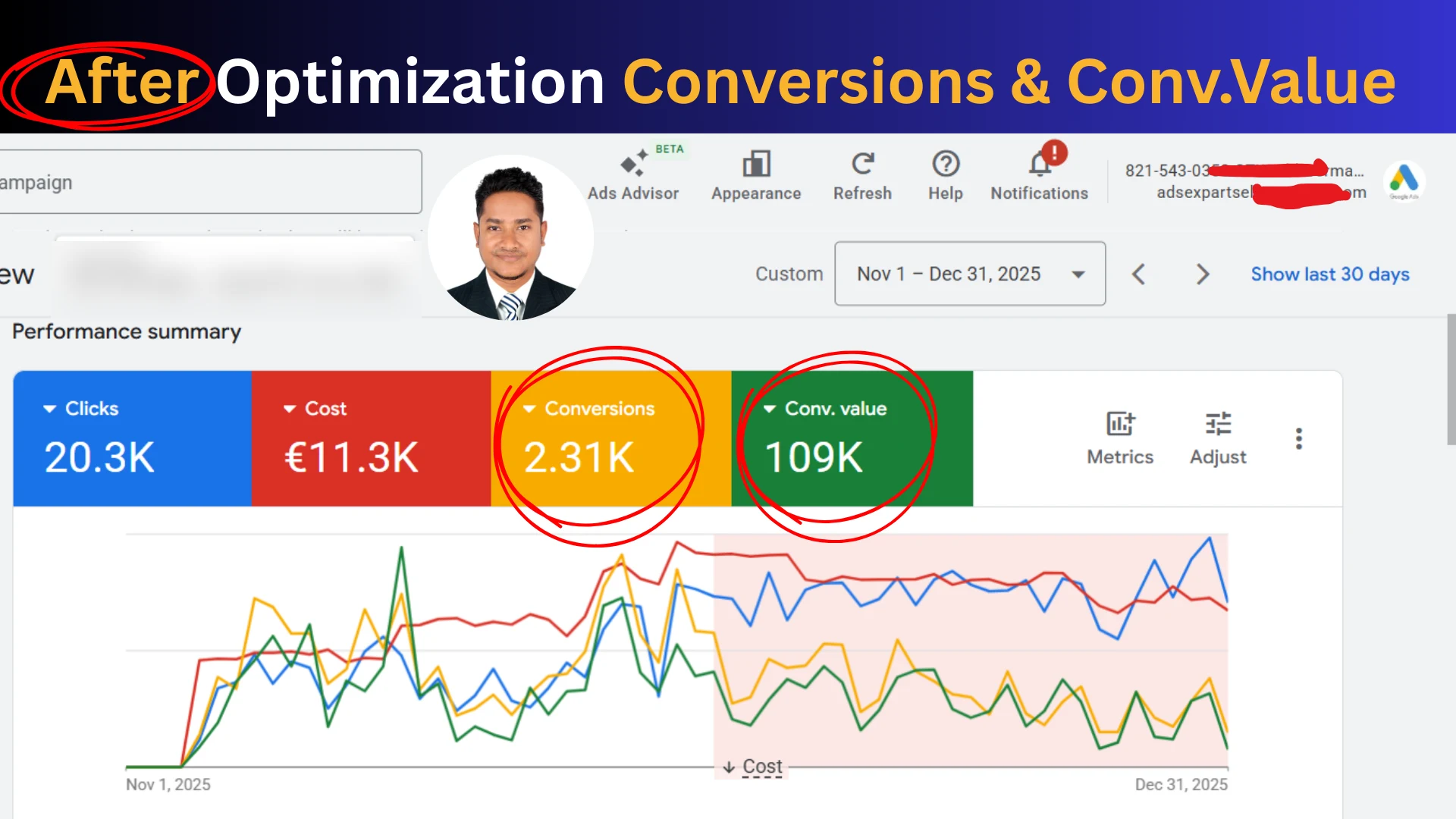The image size is (1456, 819).
Task: Click the Custom date range label
Action: tap(789, 274)
